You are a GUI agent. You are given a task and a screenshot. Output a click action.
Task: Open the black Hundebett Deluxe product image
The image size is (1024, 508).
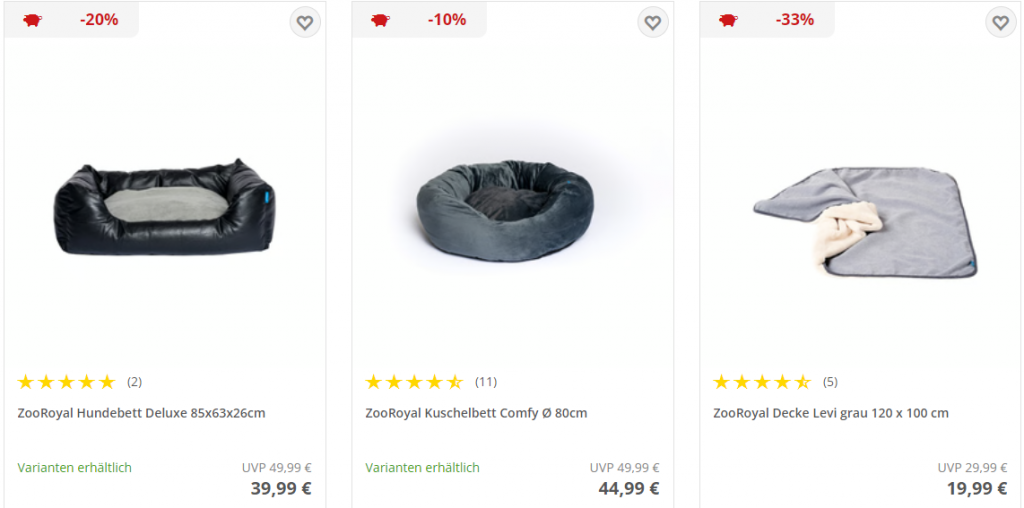click(165, 206)
